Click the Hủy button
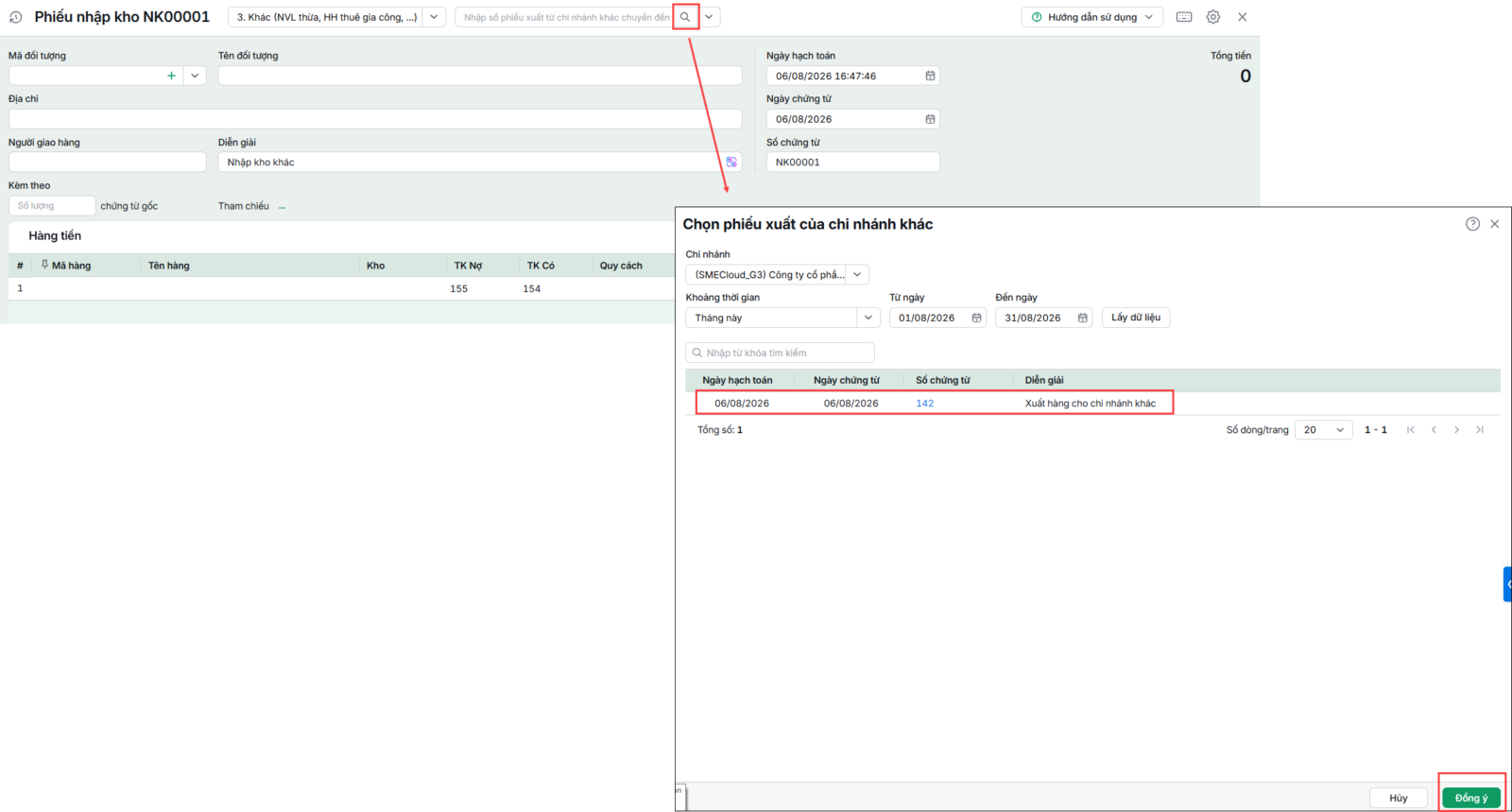This screenshot has height=812, width=1512. pos(1399,798)
